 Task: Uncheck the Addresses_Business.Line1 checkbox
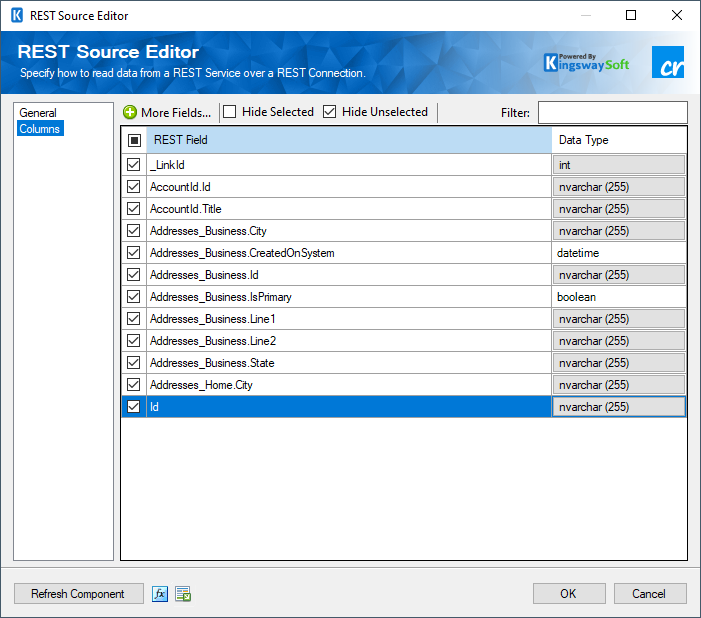(133, 318)
